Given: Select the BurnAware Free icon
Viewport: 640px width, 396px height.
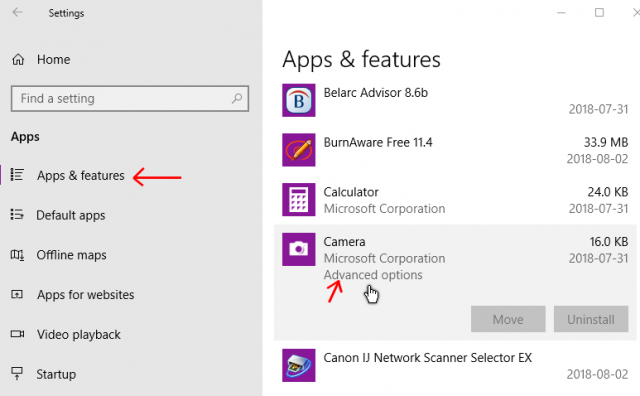Looking at the screenshot, I should [298, 150].
